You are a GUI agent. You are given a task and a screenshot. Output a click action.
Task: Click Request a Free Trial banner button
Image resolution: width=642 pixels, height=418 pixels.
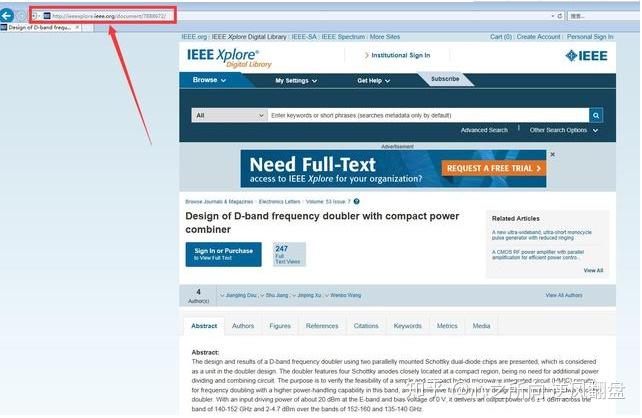point(493,168)
